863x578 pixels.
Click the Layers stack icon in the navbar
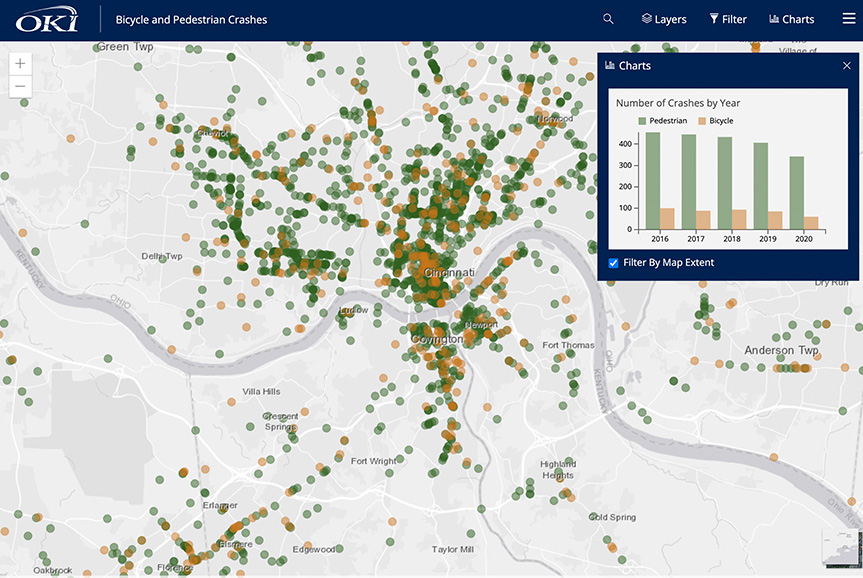tap(647, 18)
